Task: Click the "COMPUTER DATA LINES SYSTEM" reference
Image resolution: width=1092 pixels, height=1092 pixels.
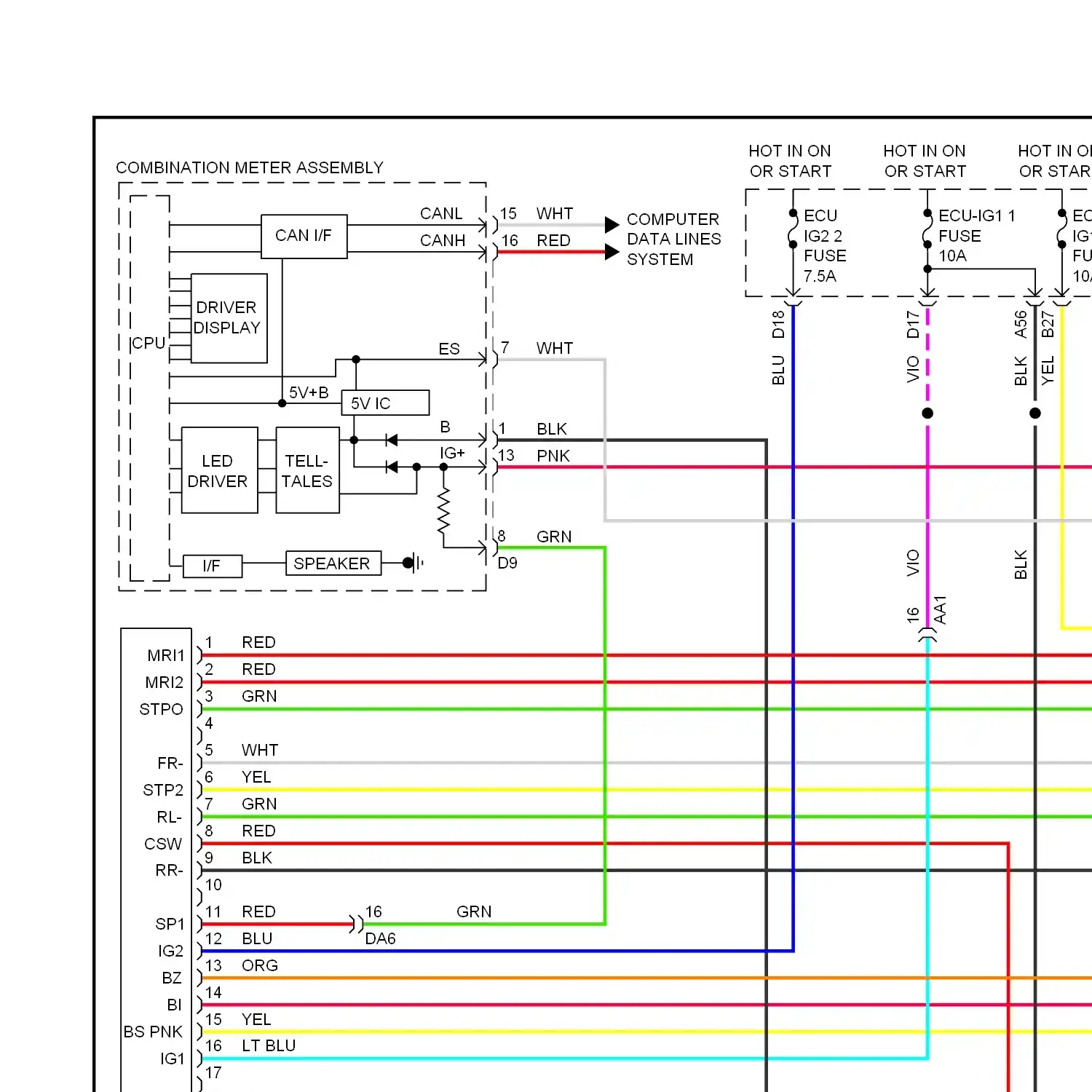Action: [x=673, y=240]
